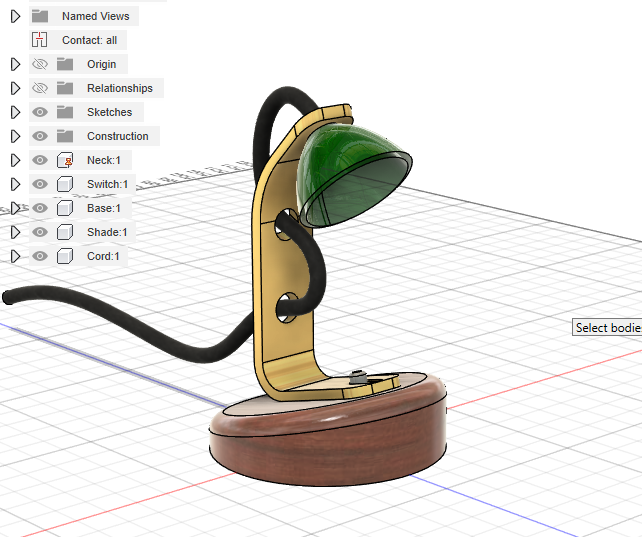The width and height of the screenshot is (642, 537).
Task: Click the Origin folder icon
Action: pyautogui.click(x=65, y=64)
